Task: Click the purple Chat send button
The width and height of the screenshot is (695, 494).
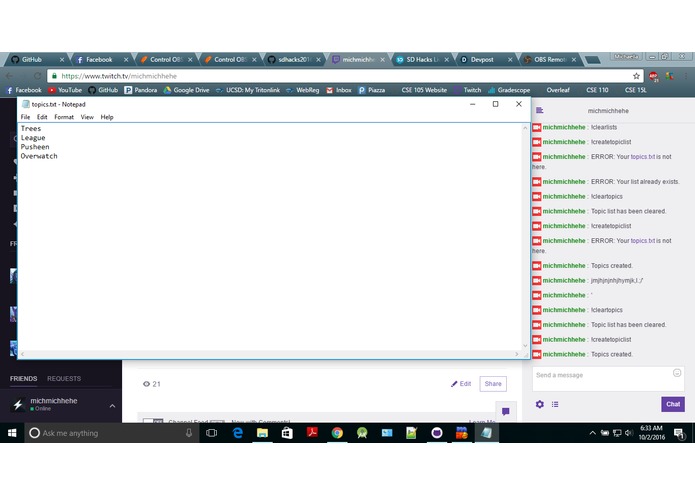Action: (x=673, y=404)
